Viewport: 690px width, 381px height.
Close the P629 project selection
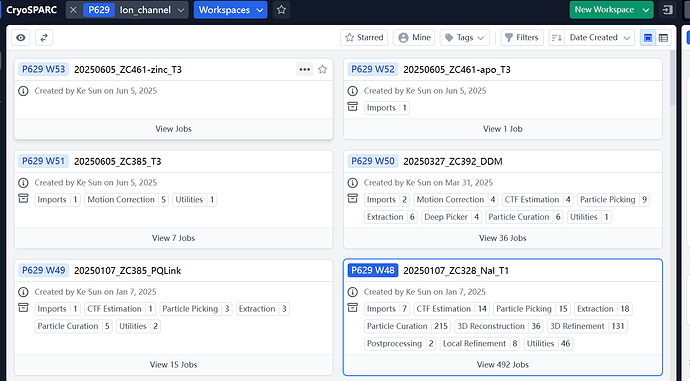tap(73, 10)
